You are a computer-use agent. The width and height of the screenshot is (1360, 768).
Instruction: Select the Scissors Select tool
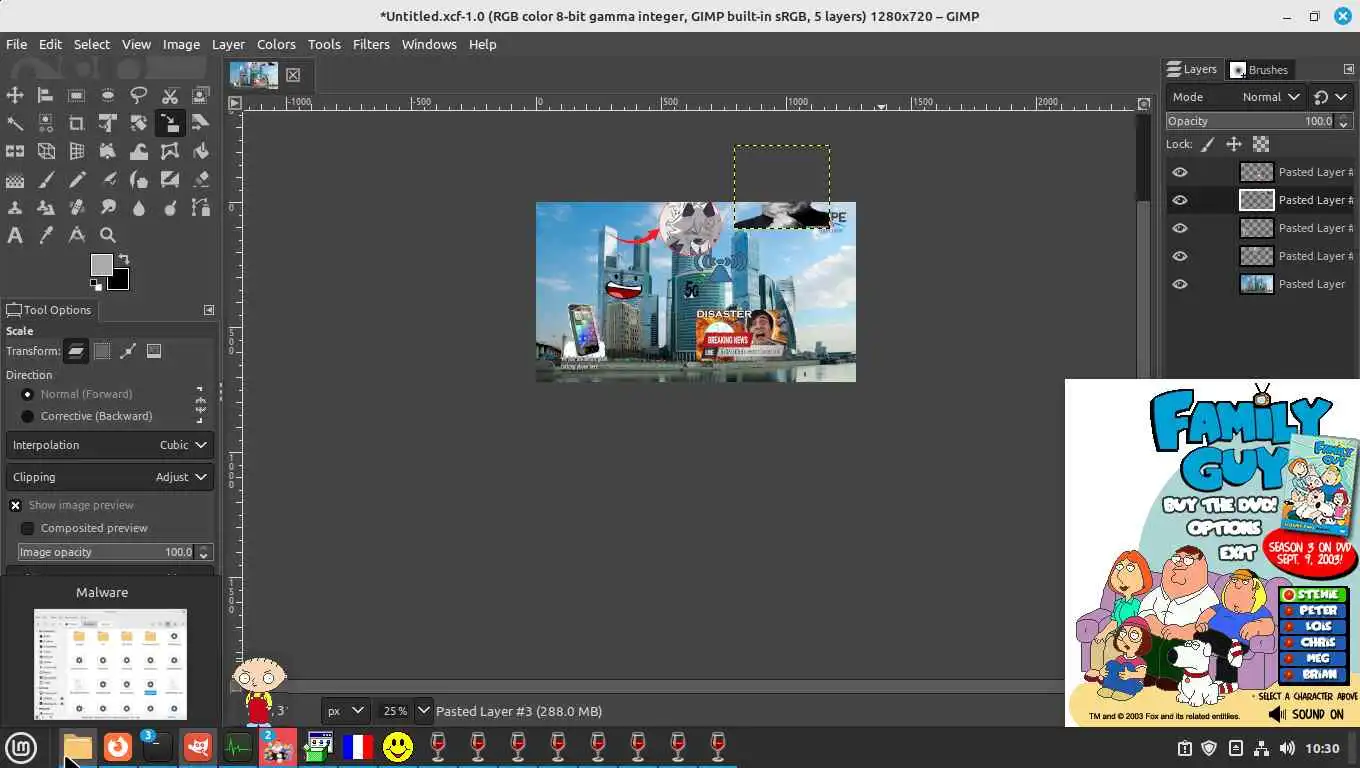click(170, 95)
